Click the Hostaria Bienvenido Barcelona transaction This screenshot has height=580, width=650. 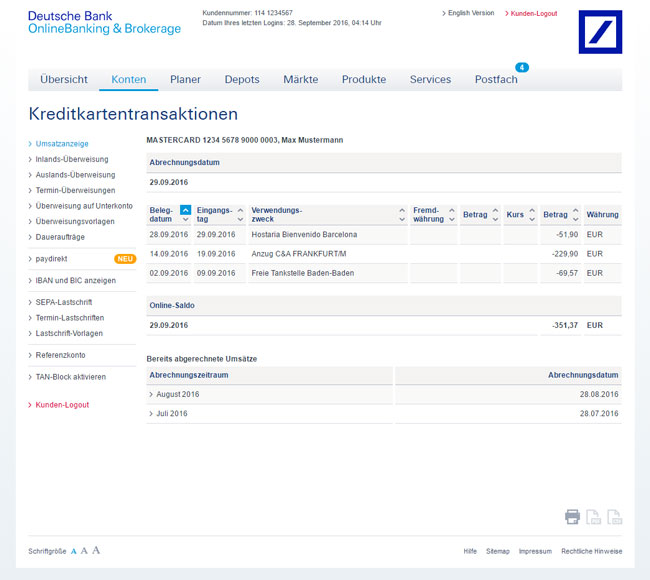[304, 235]
